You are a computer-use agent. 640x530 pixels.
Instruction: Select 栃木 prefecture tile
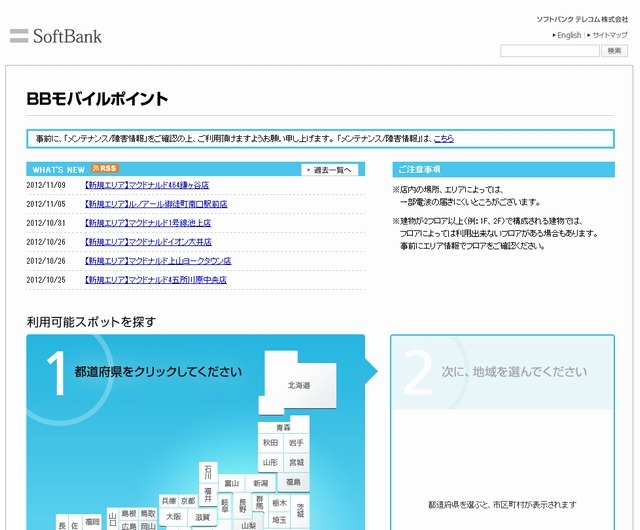pyautogui.click(x=280, y=503)
